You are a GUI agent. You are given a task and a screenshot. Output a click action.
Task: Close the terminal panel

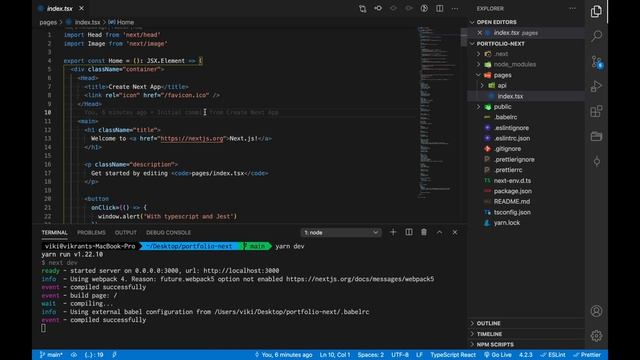coord(455,232)
